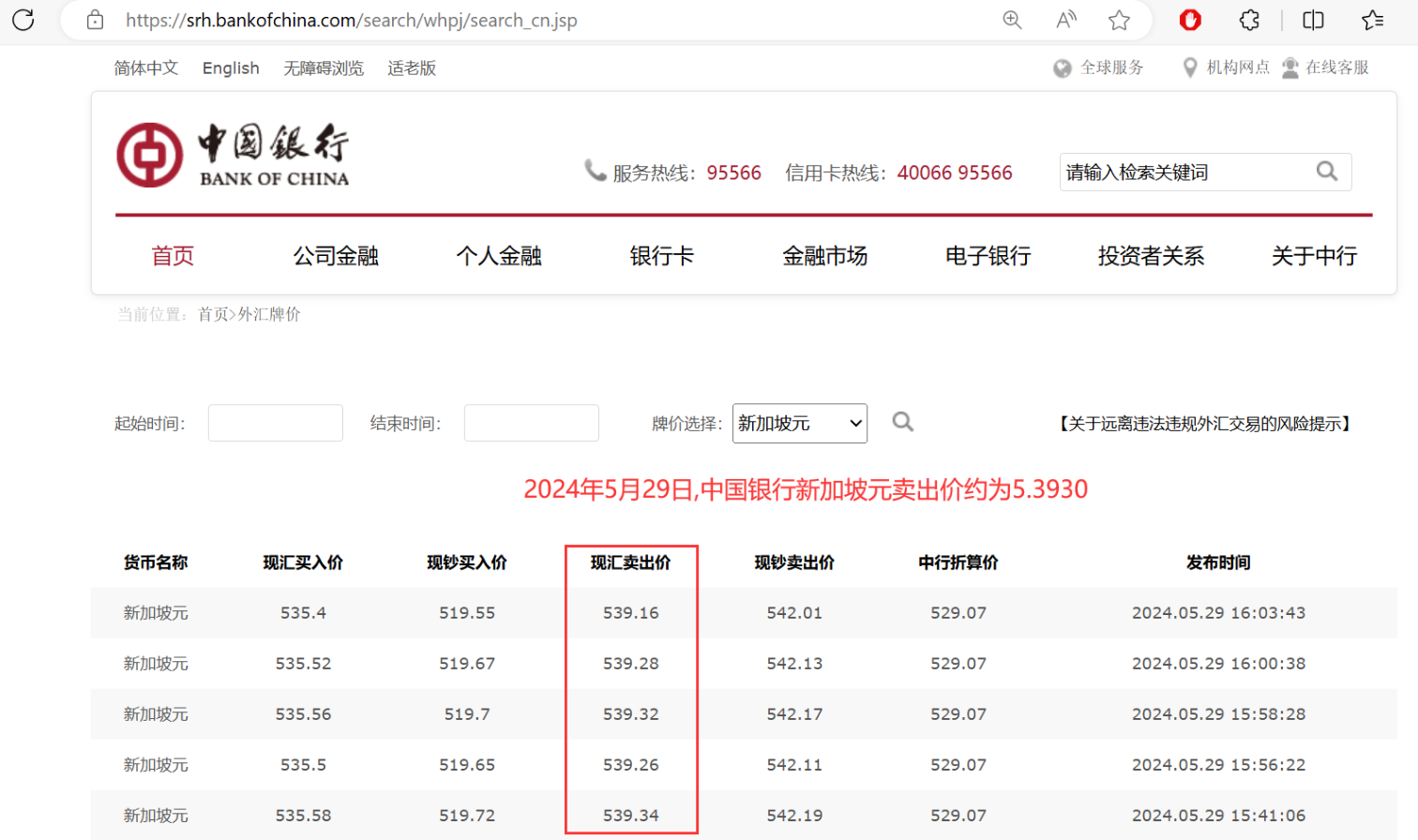Open the 公司金融 menu
The image size is (1418, 840).
tap(336, 255)
